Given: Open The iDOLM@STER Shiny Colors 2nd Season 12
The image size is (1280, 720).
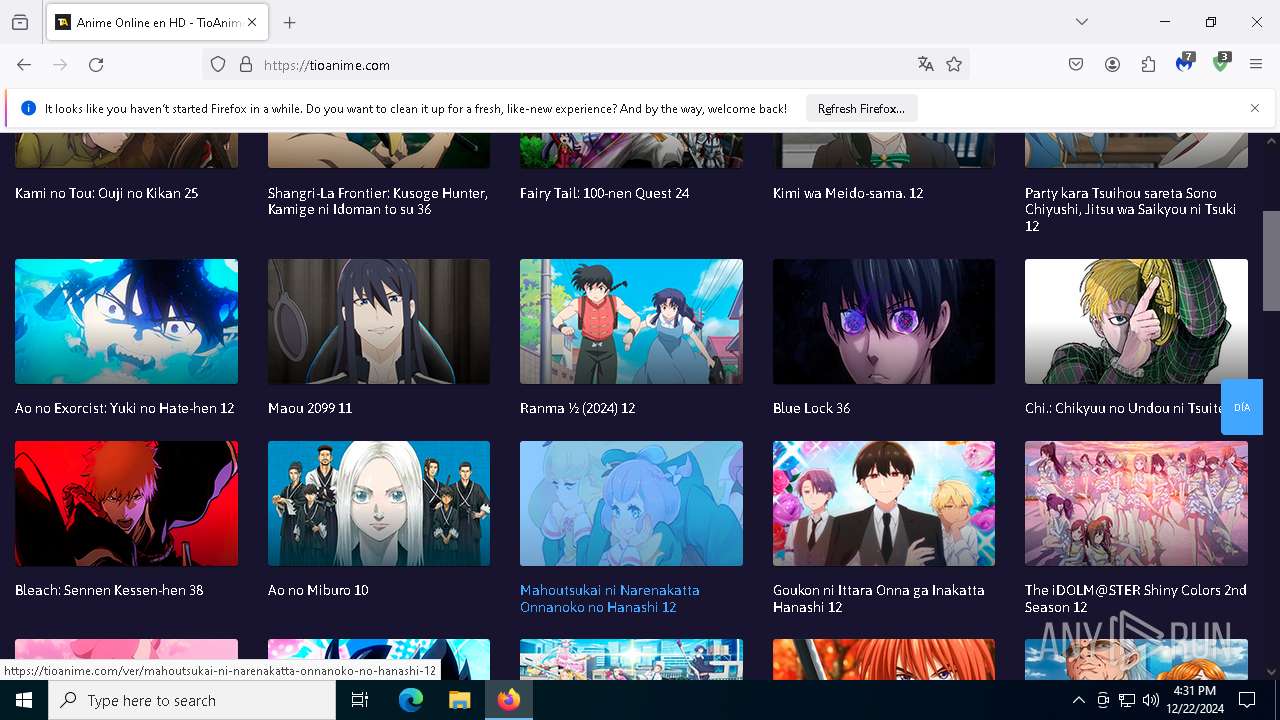Looking at the screenshot, I should [1136, 598].
